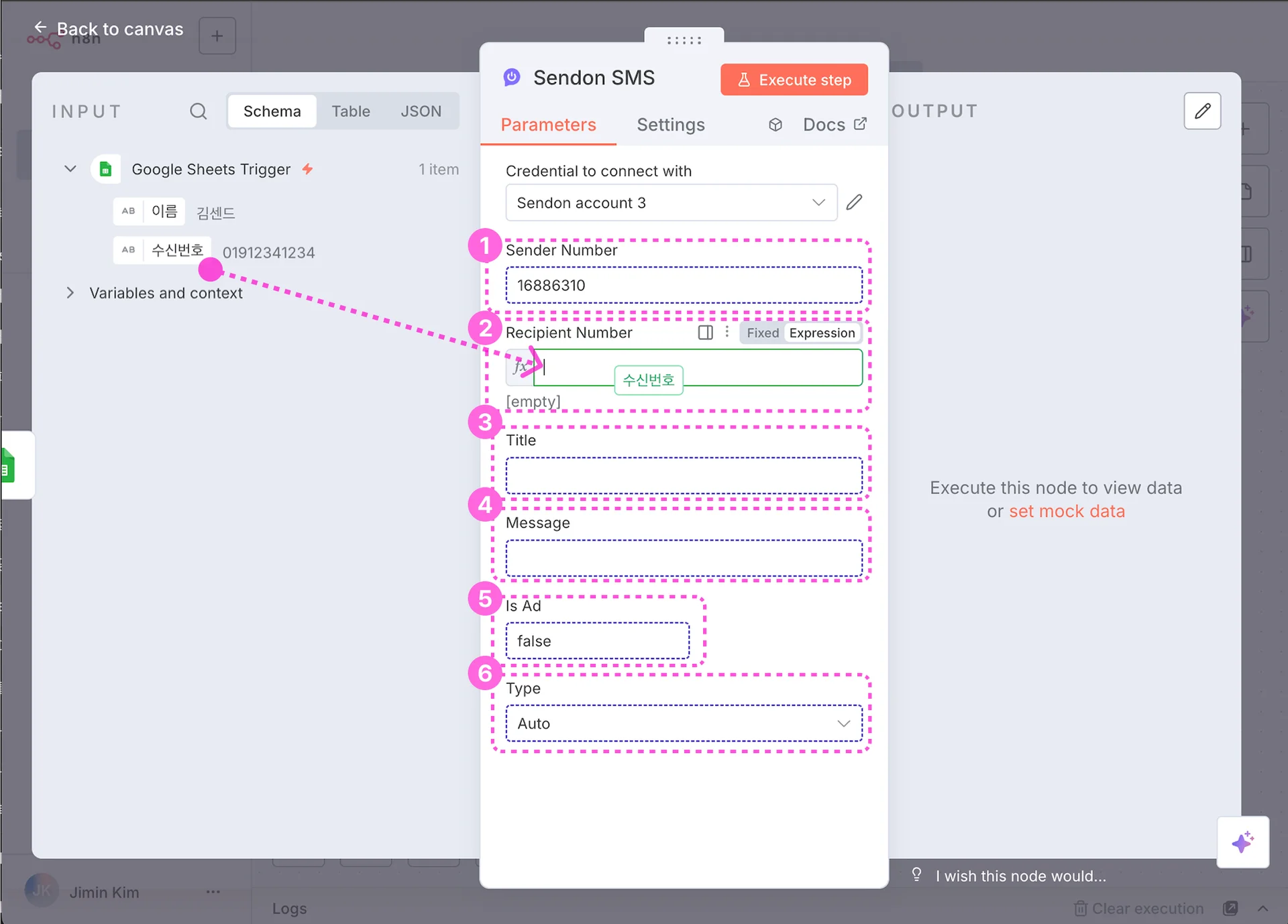The height and width of the screenshot is (924, 1288).
Task: Open the Settings tab
Action: pyautogui.click(x=670, y=125)
